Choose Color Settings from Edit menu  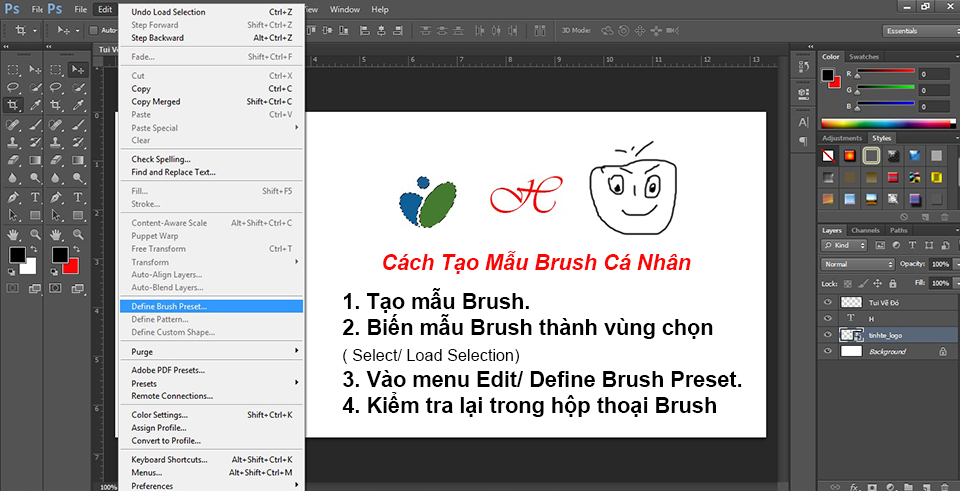tap(211, 415)
